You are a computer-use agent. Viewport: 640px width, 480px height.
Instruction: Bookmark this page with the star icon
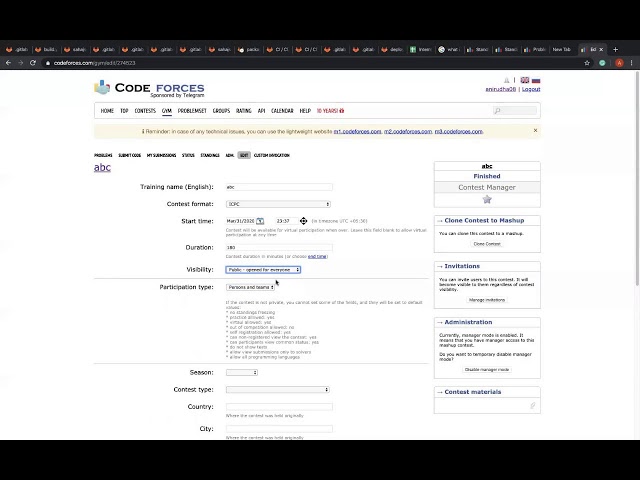click(x=587, y=63)
